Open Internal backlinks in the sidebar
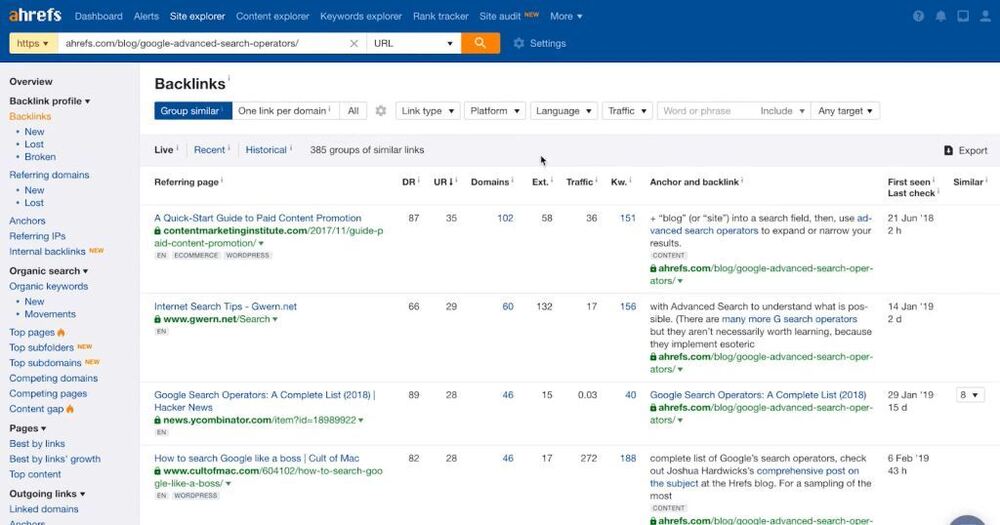Screen dimensions: 1000x525 pyautogui.click(x=47, y=251)
